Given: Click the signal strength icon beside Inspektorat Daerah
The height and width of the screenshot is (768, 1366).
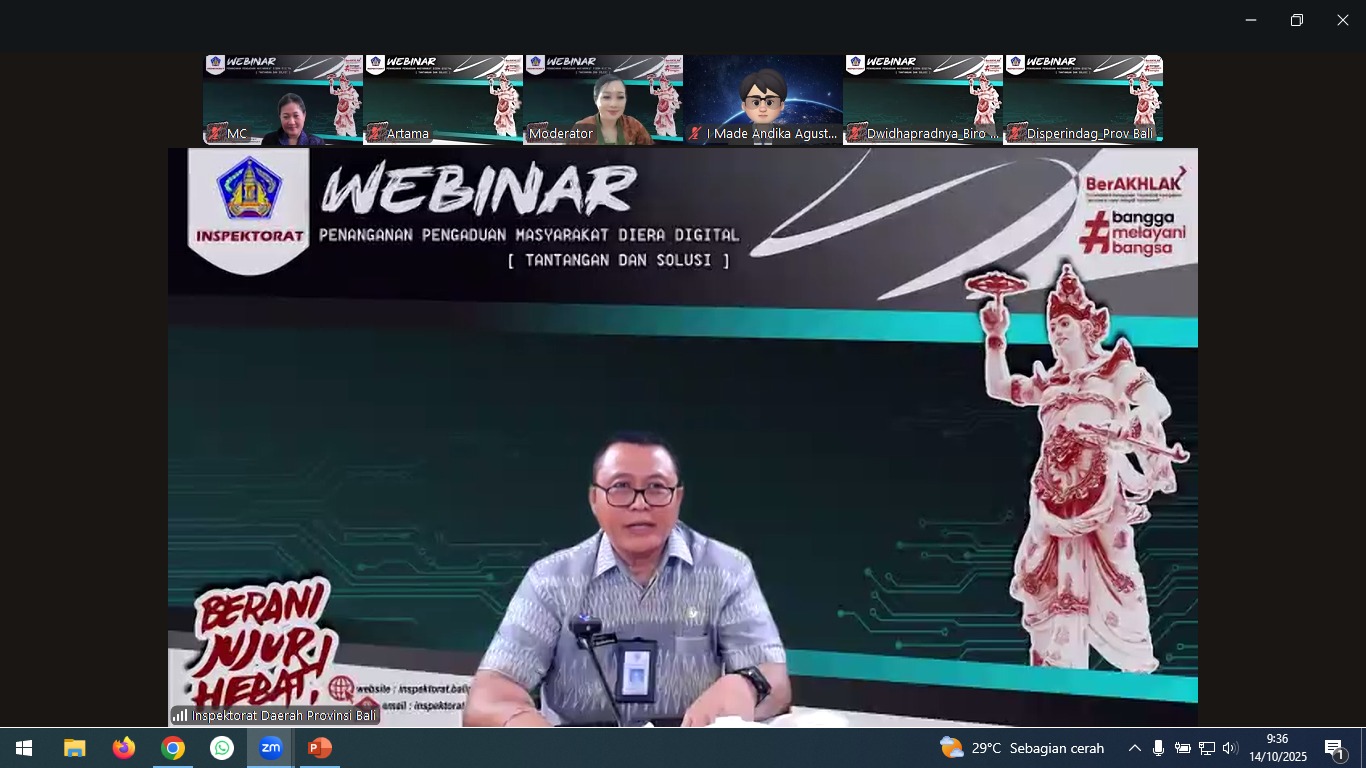Looking at the screenshot, I should click(x=180, y=715).
